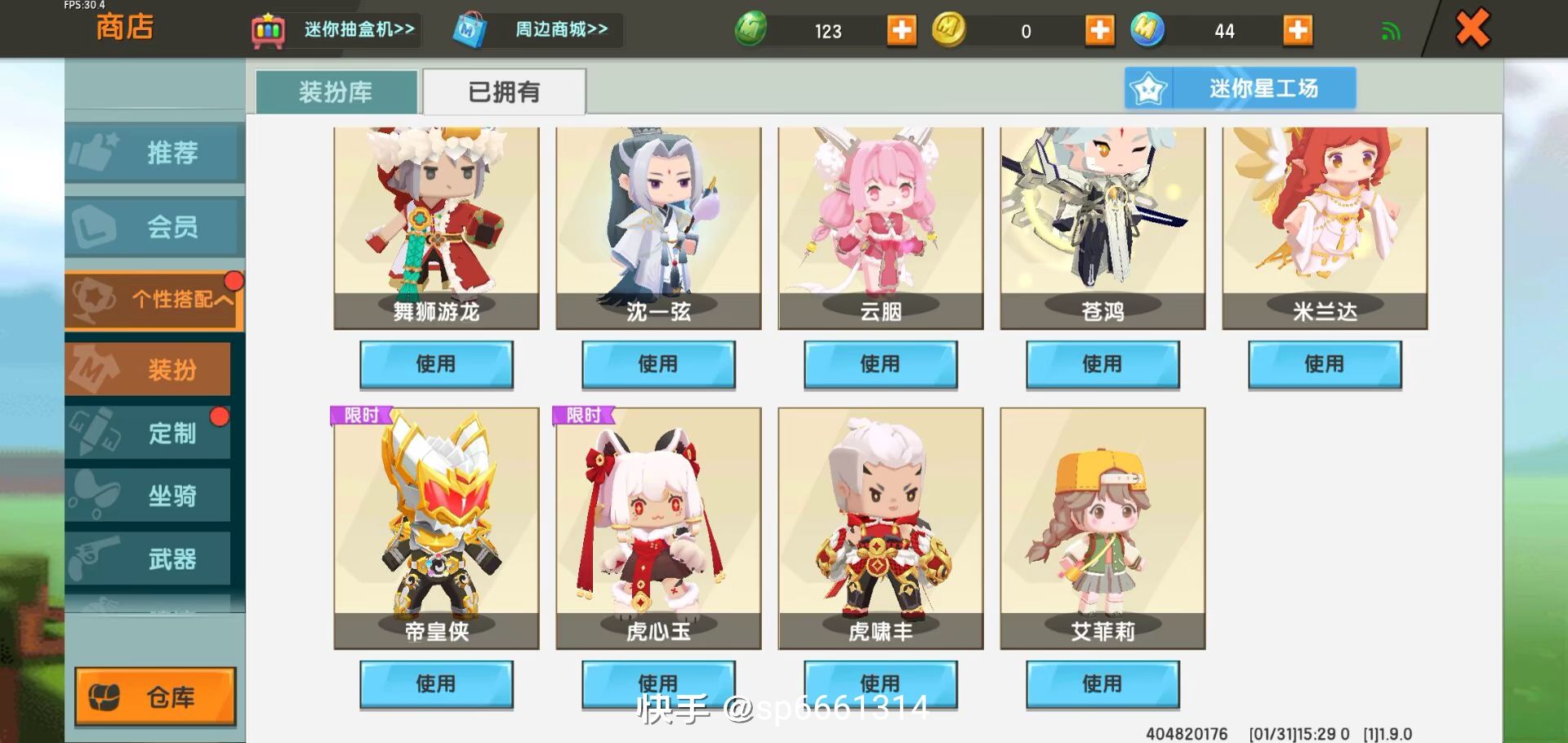The height and width of the screenshot is (743, 1568).
Task: Use the 艾菲莉 skin
Action: coord(1102,684)
